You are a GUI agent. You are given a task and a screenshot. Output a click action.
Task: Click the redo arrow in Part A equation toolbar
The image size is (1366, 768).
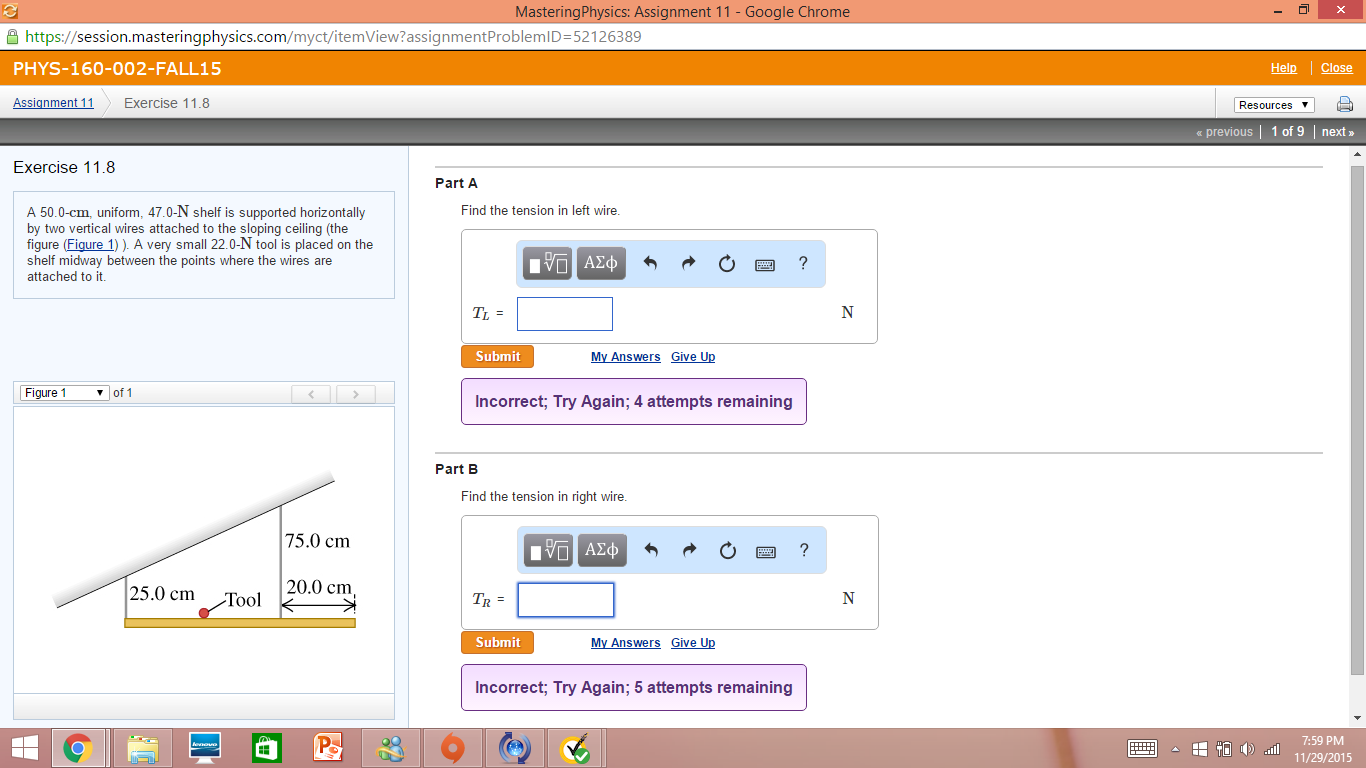[688, 263]
